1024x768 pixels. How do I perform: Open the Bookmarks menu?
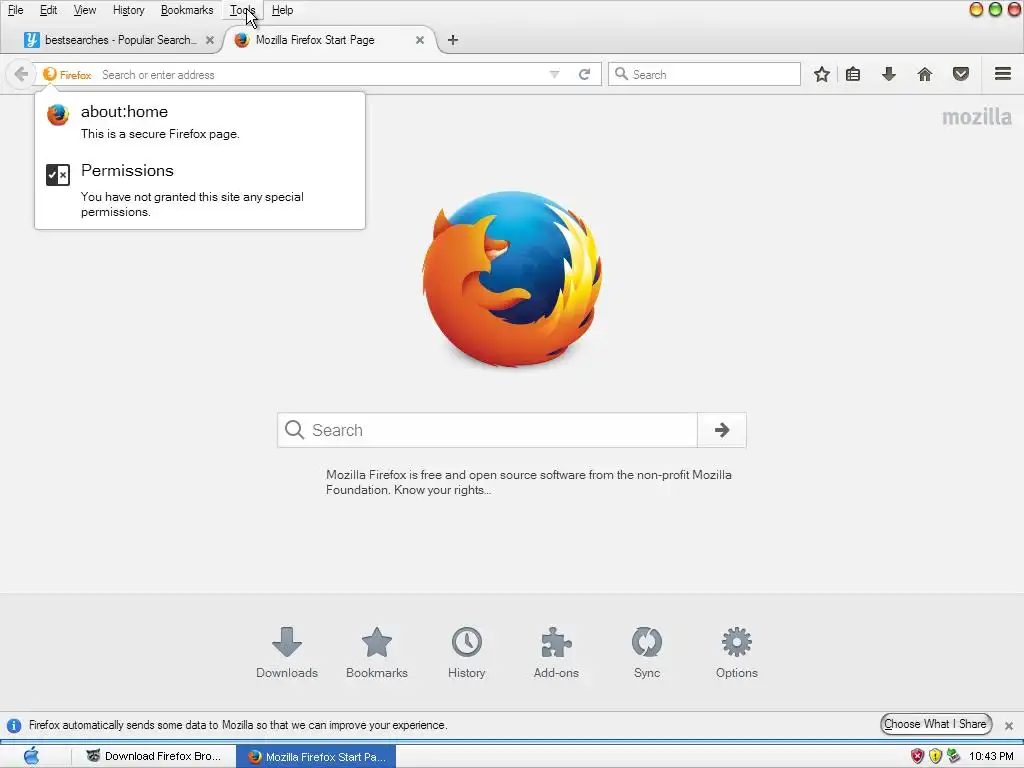pyautogui.click(x=187, y=10)
